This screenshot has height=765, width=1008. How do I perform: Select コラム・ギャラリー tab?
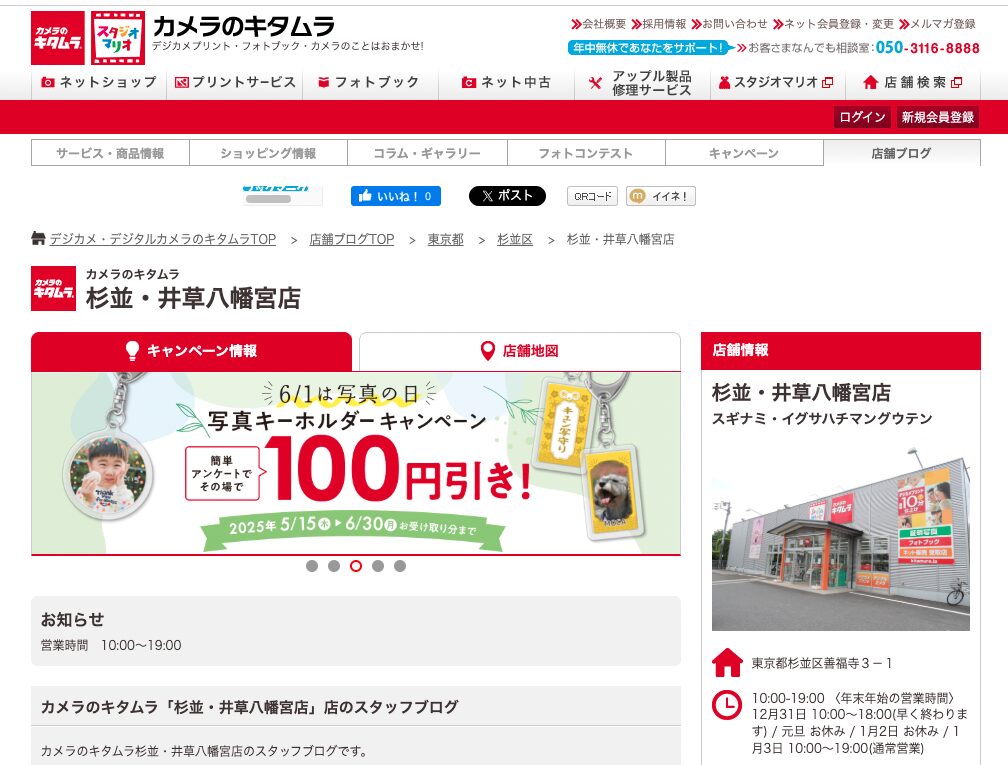point(427,153)
